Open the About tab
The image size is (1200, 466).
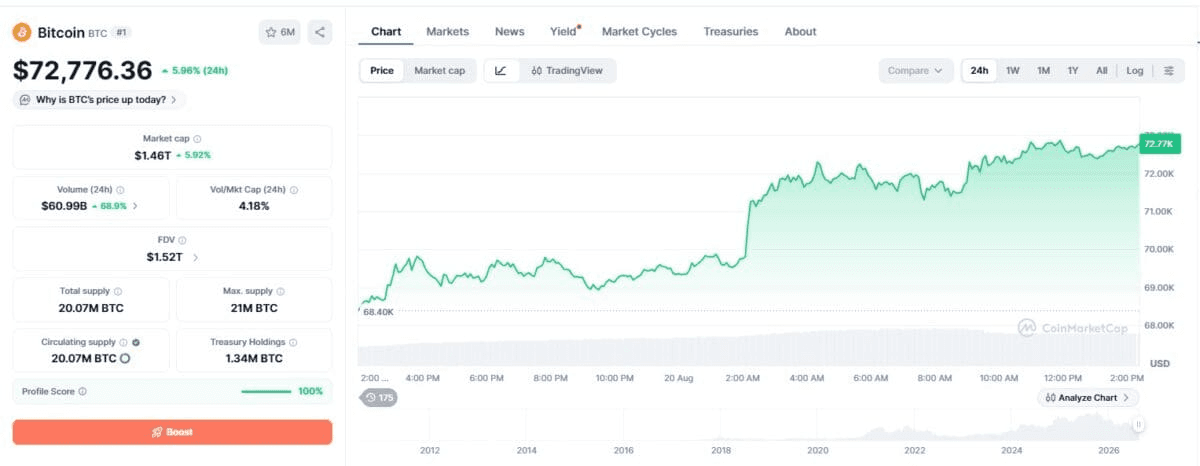tap(800, 32)
